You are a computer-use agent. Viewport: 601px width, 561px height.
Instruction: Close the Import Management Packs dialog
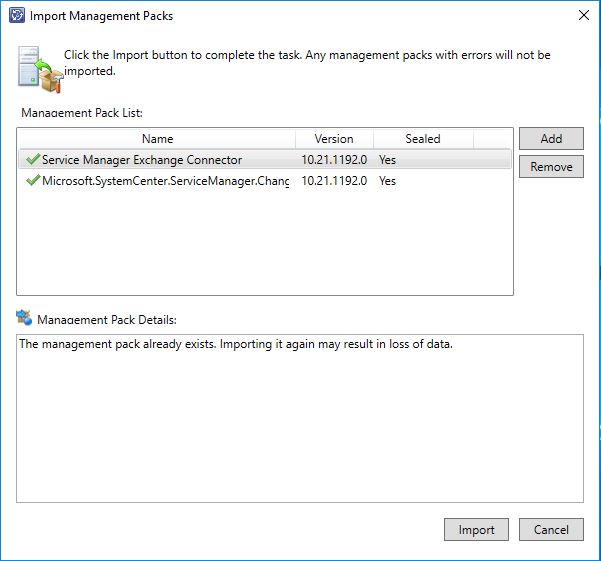pyautogui.click(x=584, y=15)
